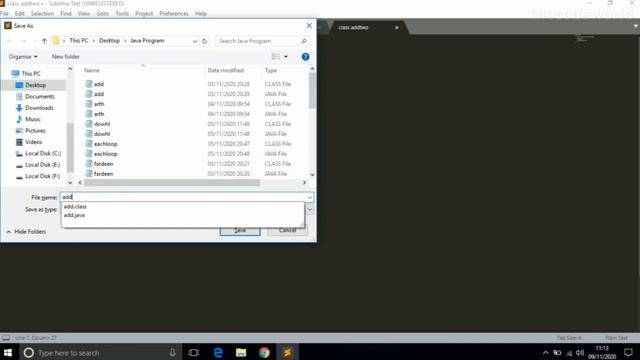Close the Save As dialog

pos(309,26)
